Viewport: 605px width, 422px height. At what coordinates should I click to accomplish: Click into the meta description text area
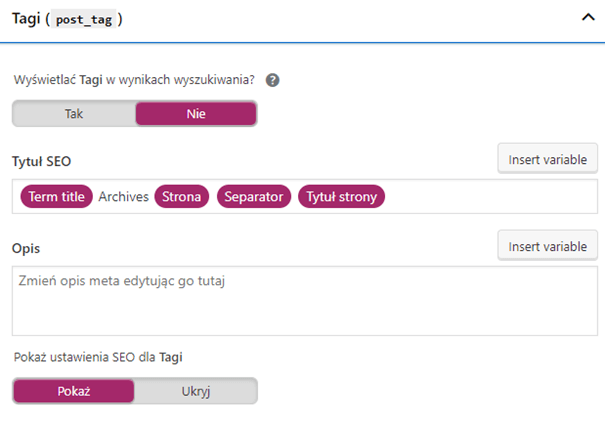[x=305, y=300]
